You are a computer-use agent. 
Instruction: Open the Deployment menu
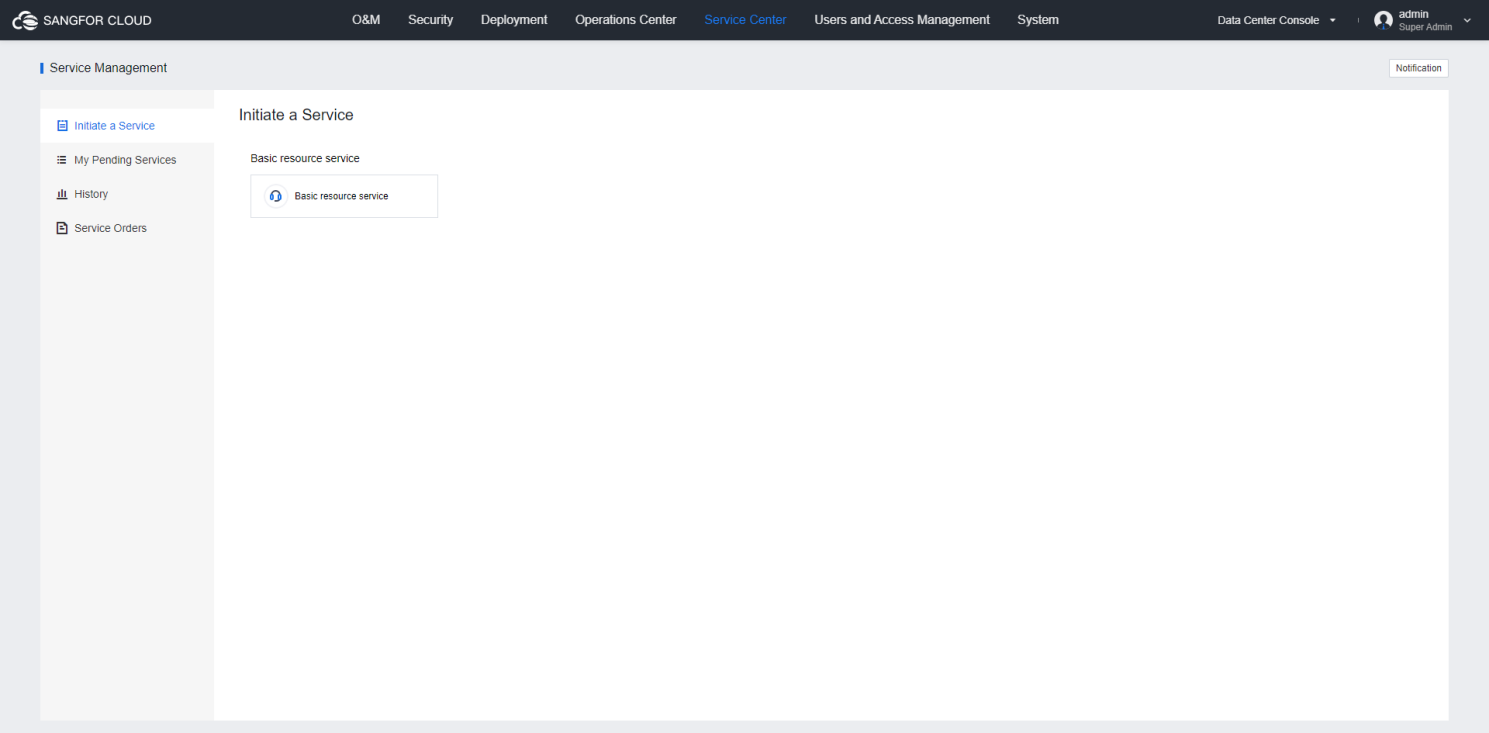(x=514, y=20)
